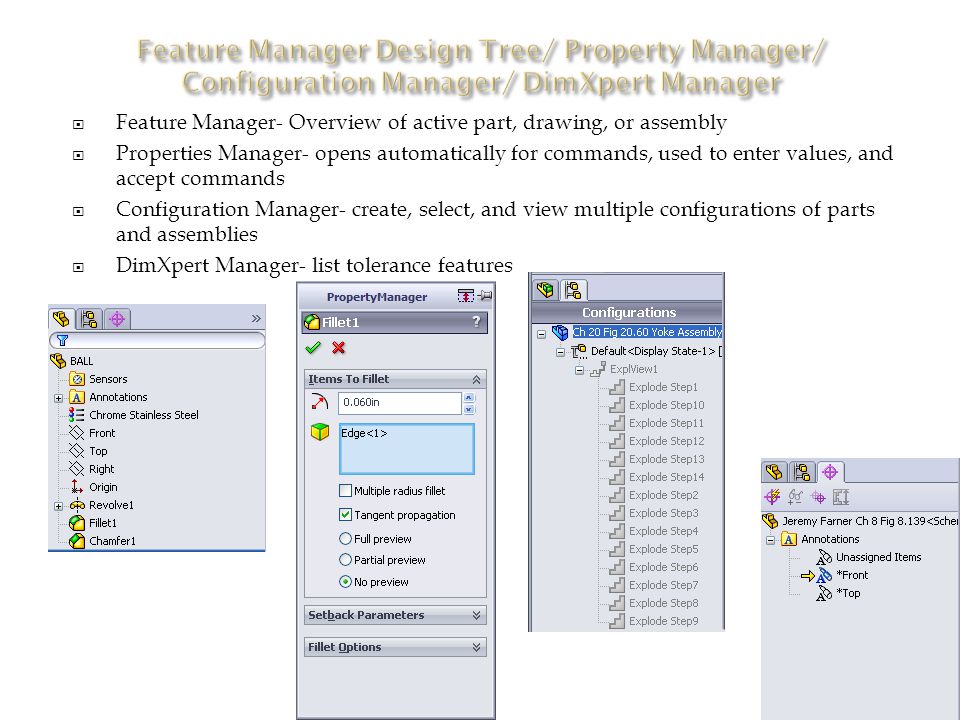The height and width of the screenshot is (720, 960).
Task: Click Auto Dimension Scheme icon
Action: click(x=773, y=497)
